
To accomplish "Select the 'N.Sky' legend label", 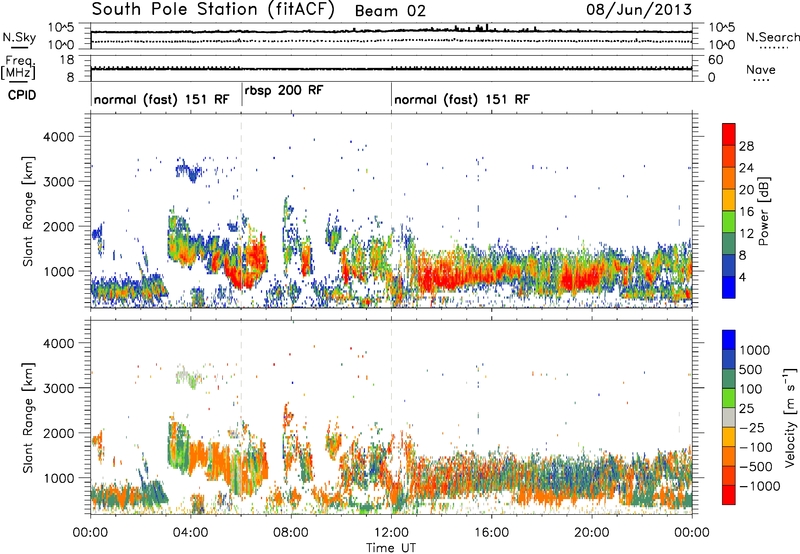I will coord(19,37).
